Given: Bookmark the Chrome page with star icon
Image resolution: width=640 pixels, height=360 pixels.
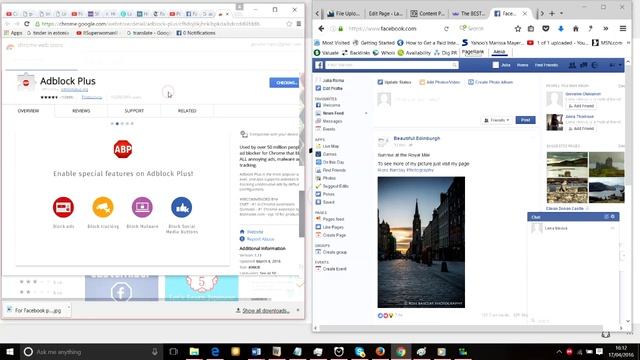Looking at the screenshot, I should [x=289, y=24].
